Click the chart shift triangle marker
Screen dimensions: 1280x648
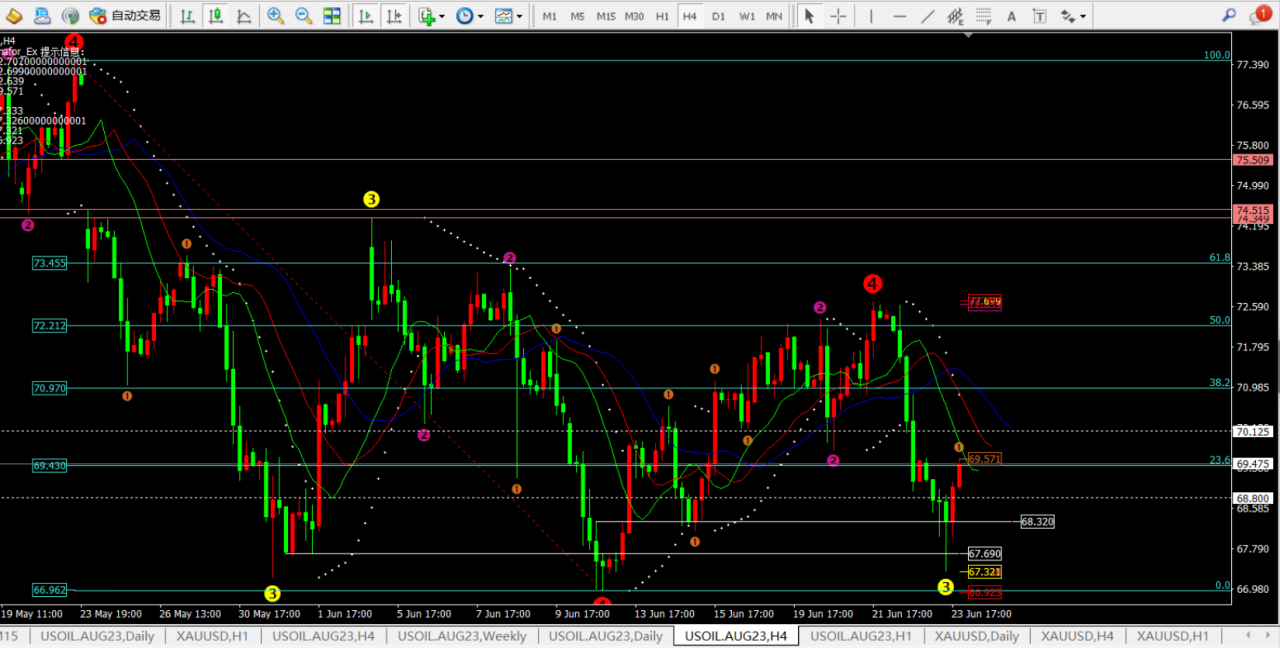point(967,33)
